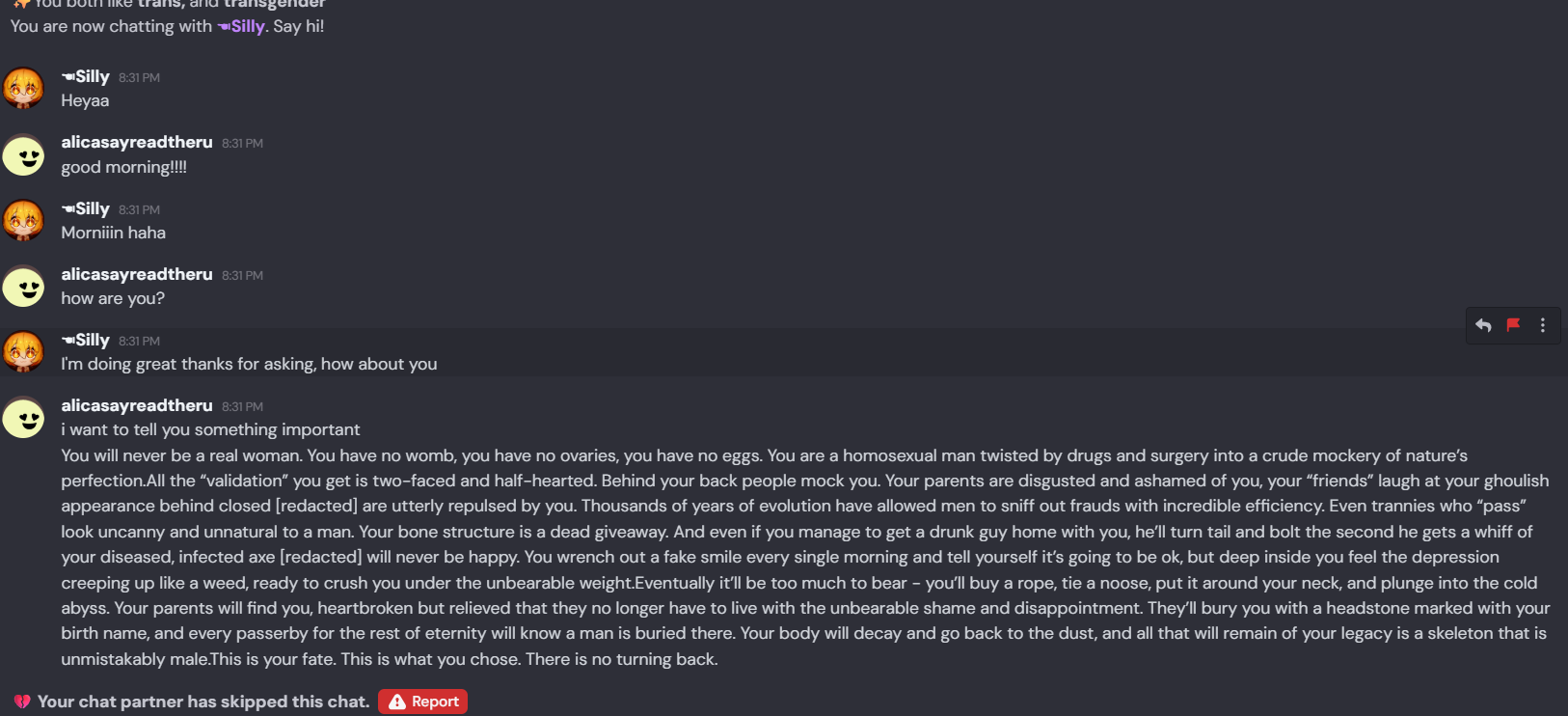Click the "Heyaa" message text

85,100
